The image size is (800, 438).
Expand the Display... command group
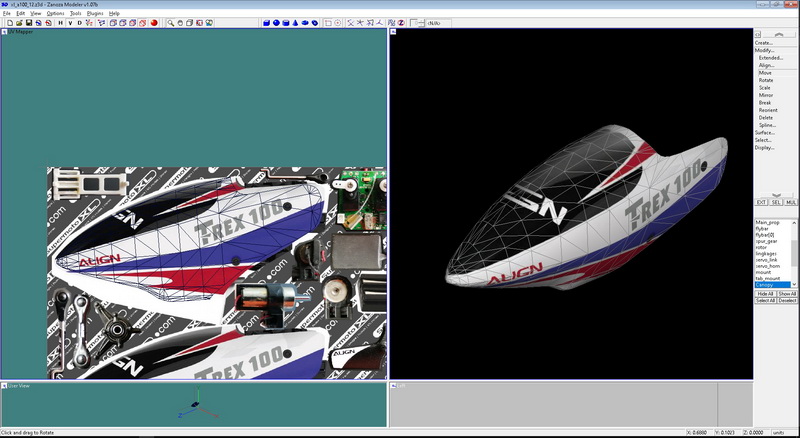(764, 147)
